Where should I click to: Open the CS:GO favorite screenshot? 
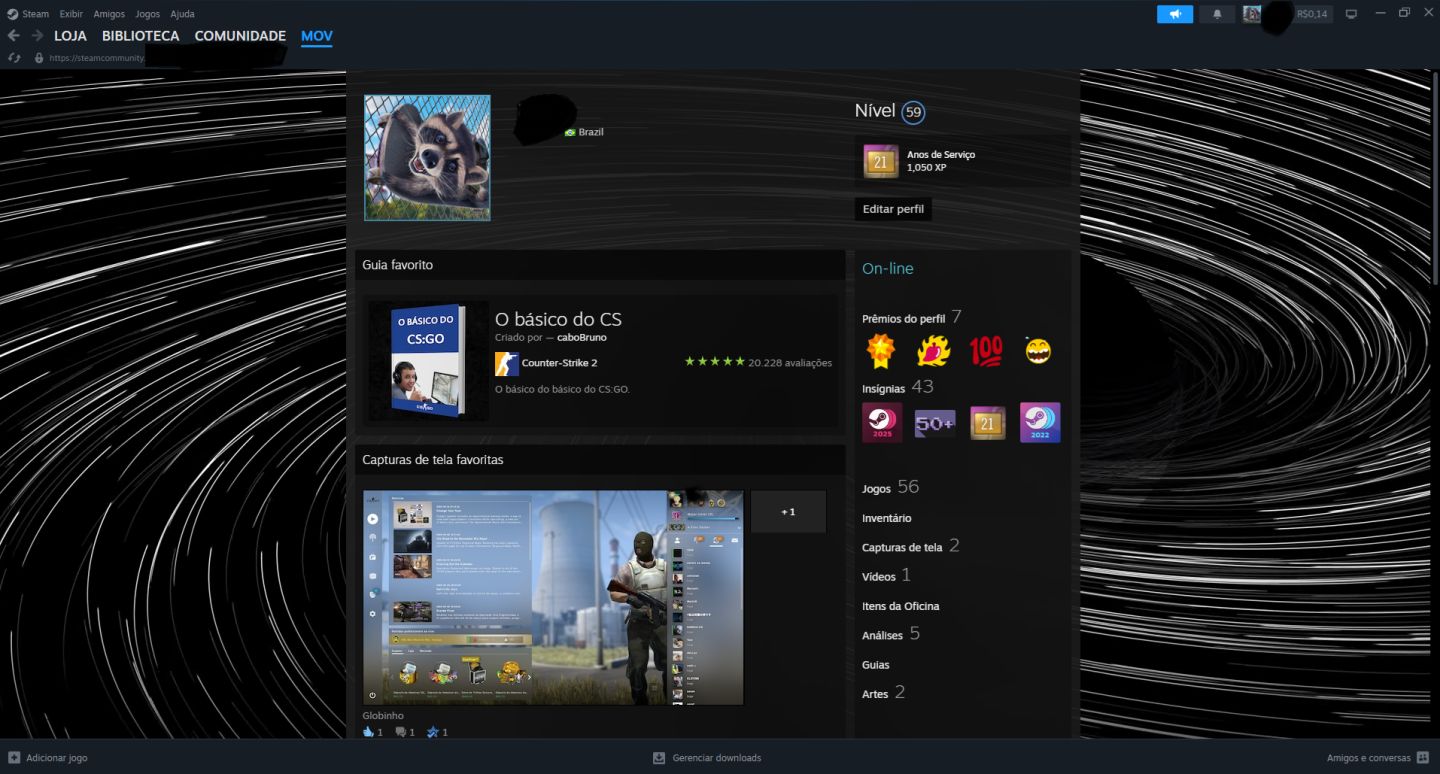pos(553,597)
